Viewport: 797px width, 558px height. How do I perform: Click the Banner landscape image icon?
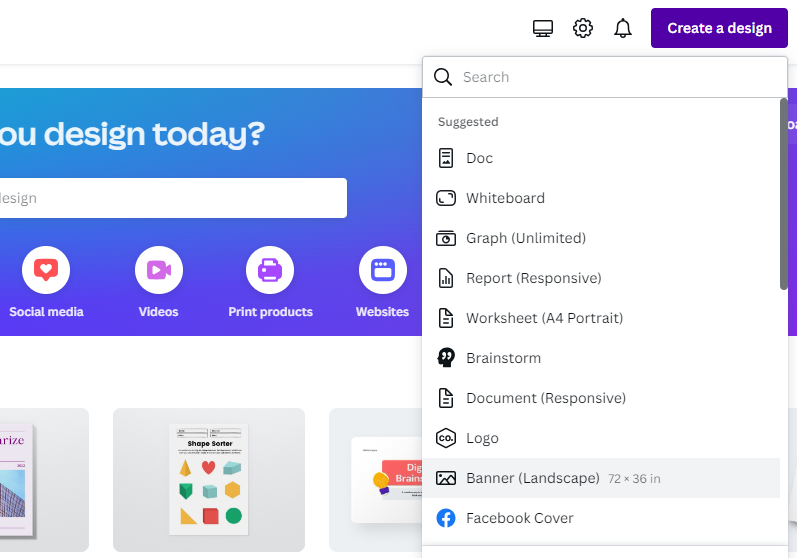[x=446, y=478]
